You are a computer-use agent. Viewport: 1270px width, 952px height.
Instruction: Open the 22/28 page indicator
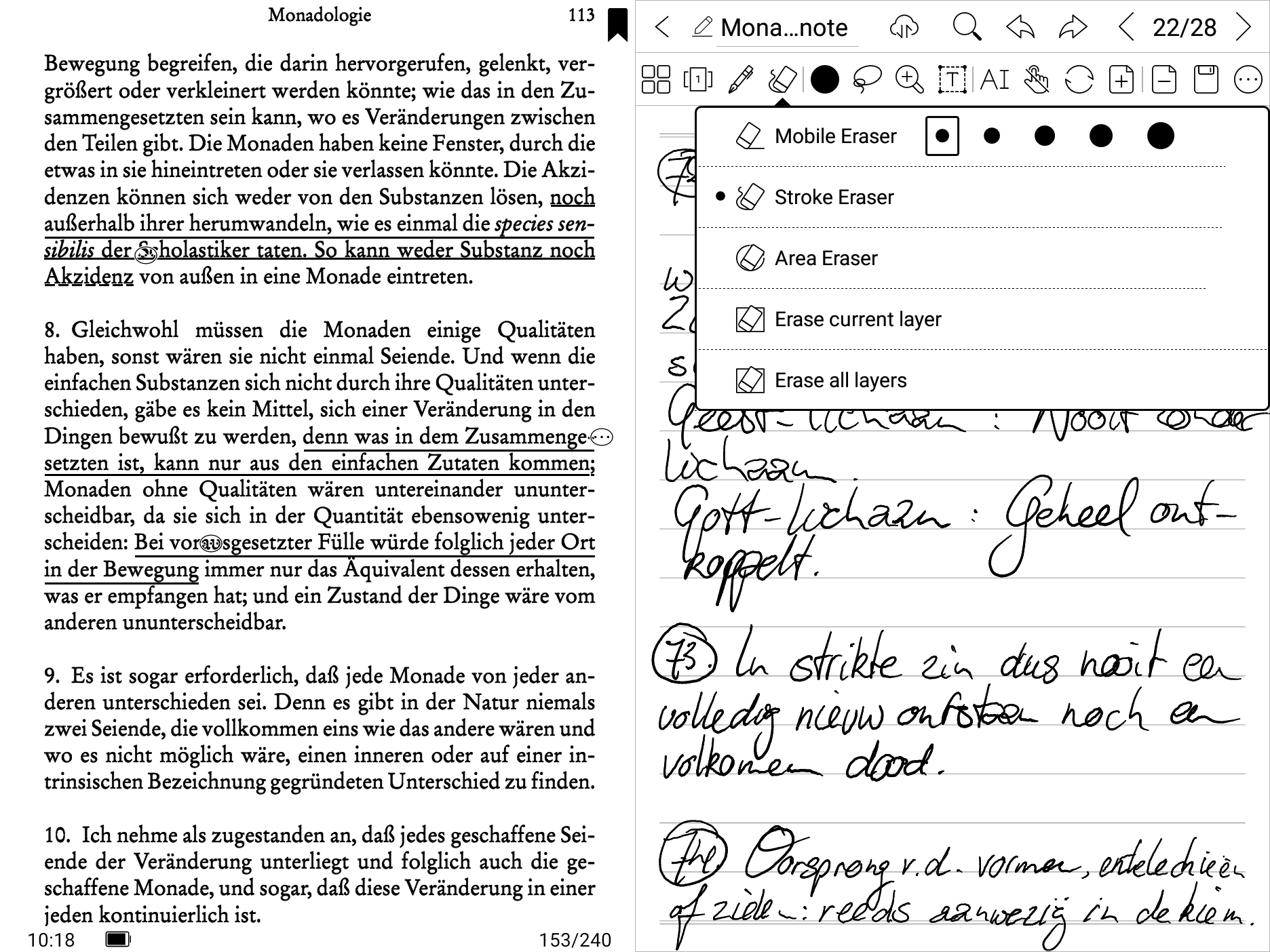pos(1185,27)
